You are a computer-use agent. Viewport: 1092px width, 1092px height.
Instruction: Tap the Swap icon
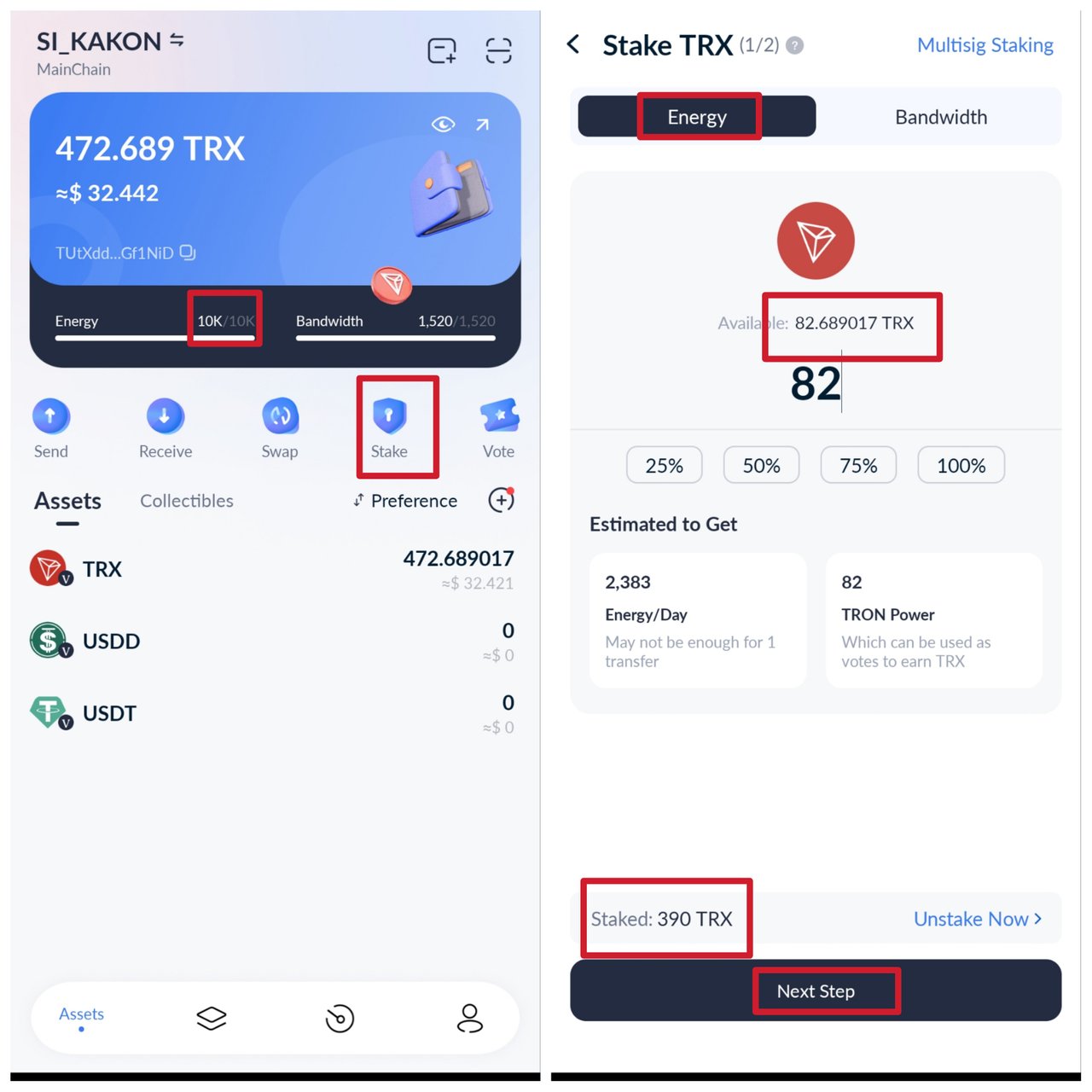pyautogui.click(x=280, y=416)
